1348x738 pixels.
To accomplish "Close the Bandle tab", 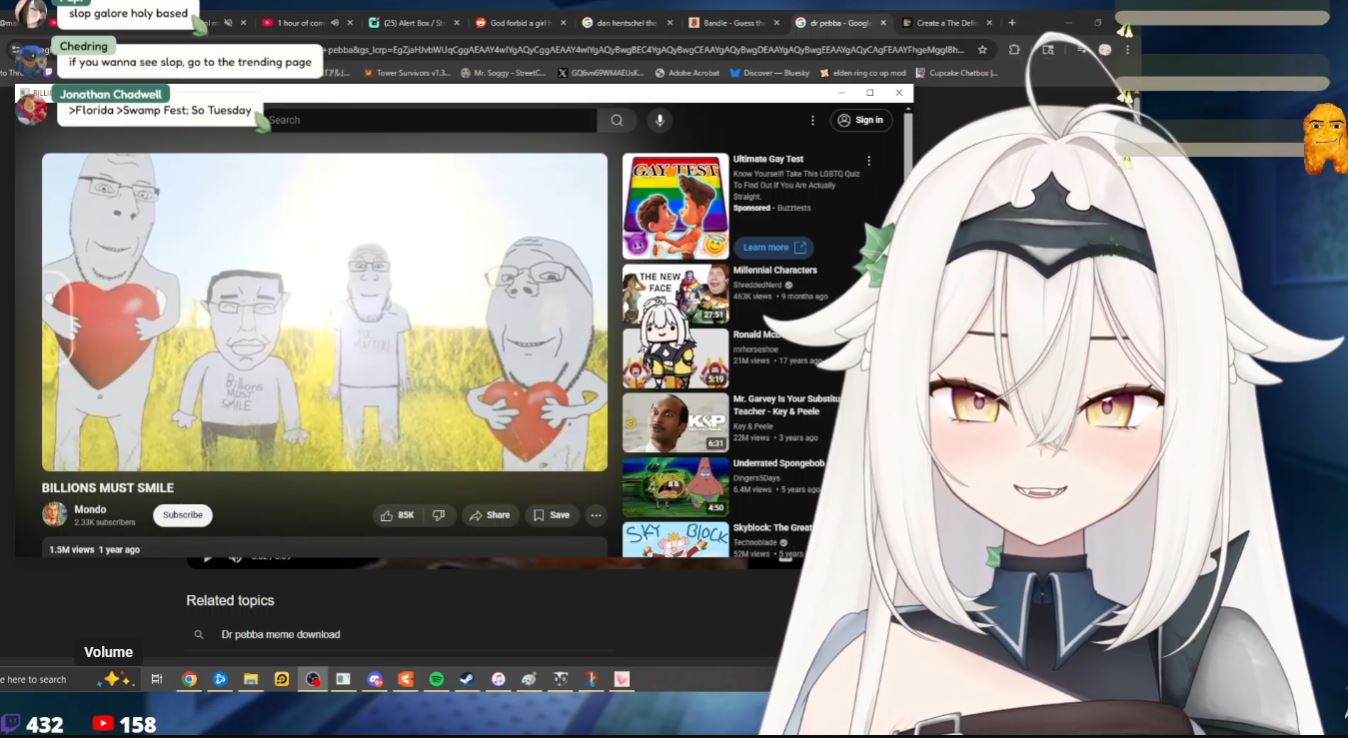I will (776, 22).
